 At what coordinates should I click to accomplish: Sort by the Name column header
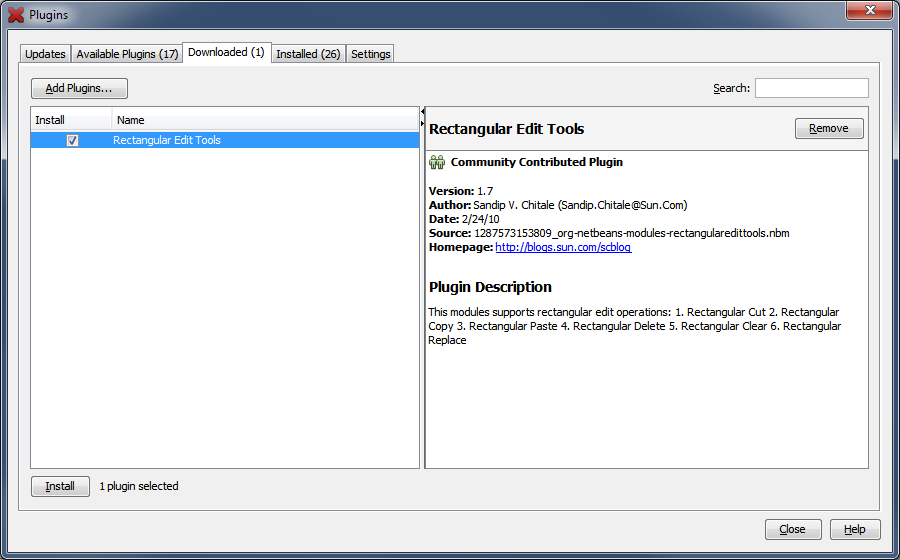pyautogui.click(x=265, y=120)
